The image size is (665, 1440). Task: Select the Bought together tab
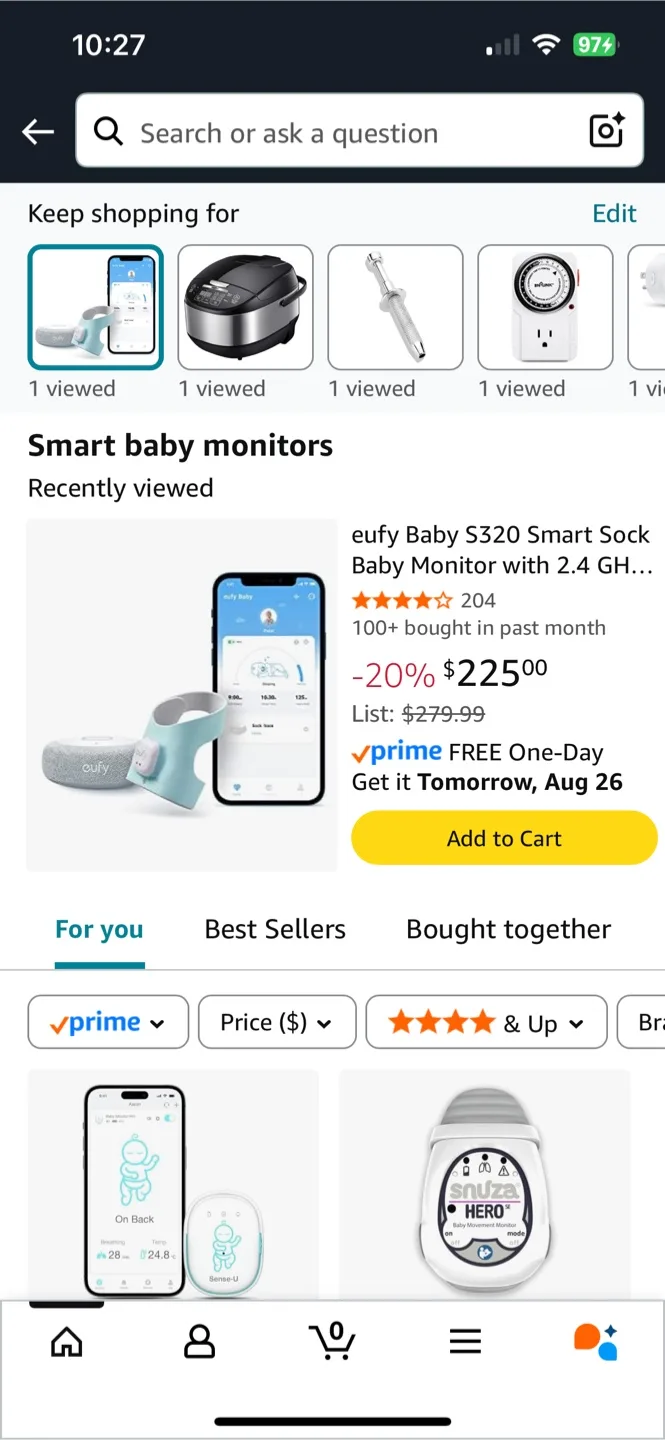click(x=508, y=929)
